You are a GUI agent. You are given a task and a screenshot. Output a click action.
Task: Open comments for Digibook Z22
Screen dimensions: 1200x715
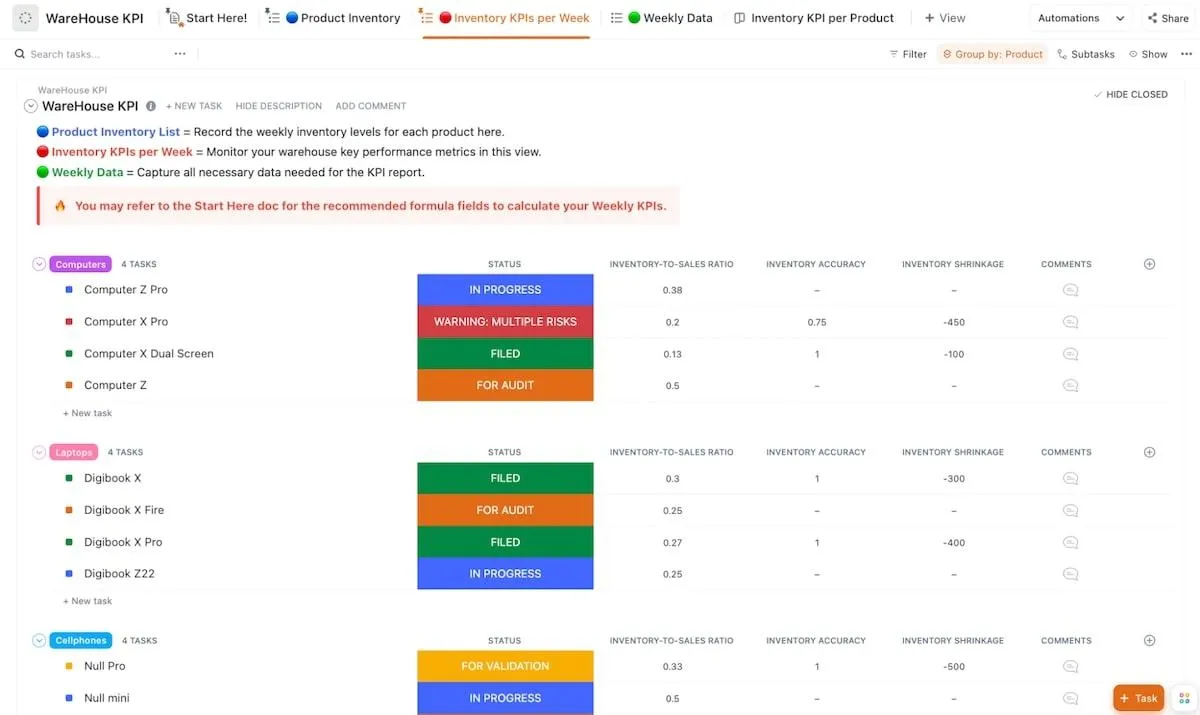pos(1070,574)
